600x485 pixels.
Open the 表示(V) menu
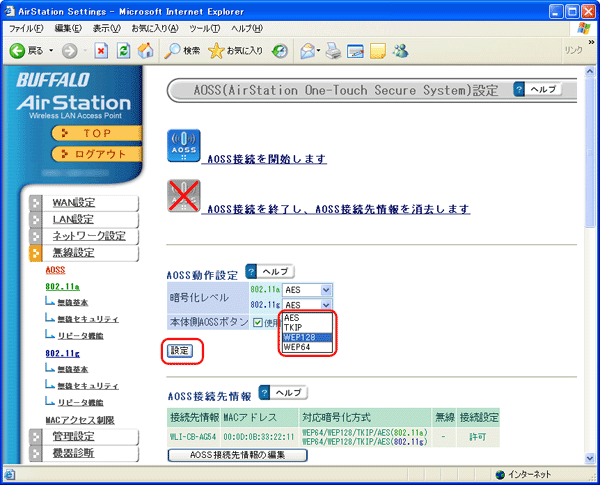coord(107,28)
